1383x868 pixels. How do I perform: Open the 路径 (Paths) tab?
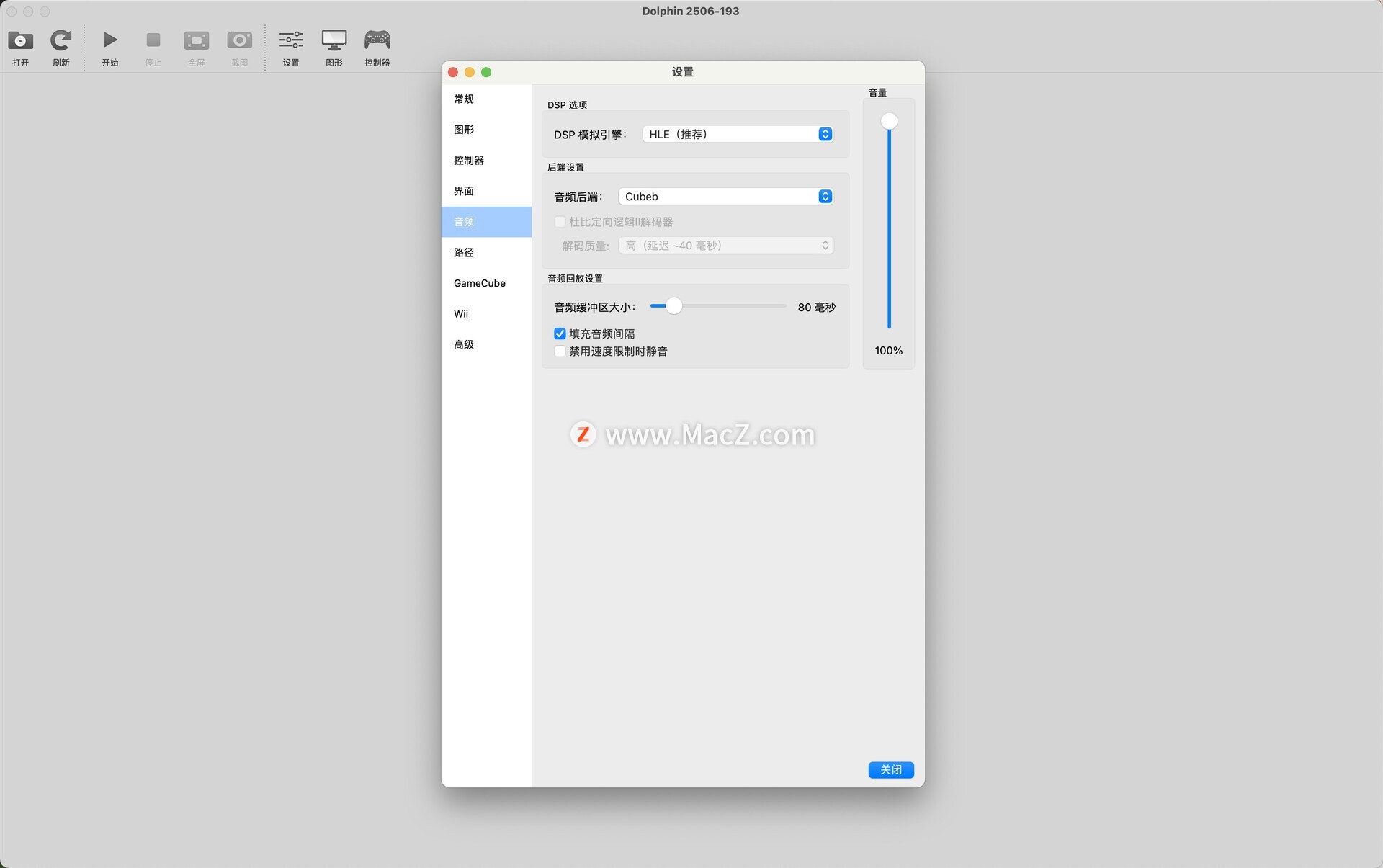click(x=486, y=252)
